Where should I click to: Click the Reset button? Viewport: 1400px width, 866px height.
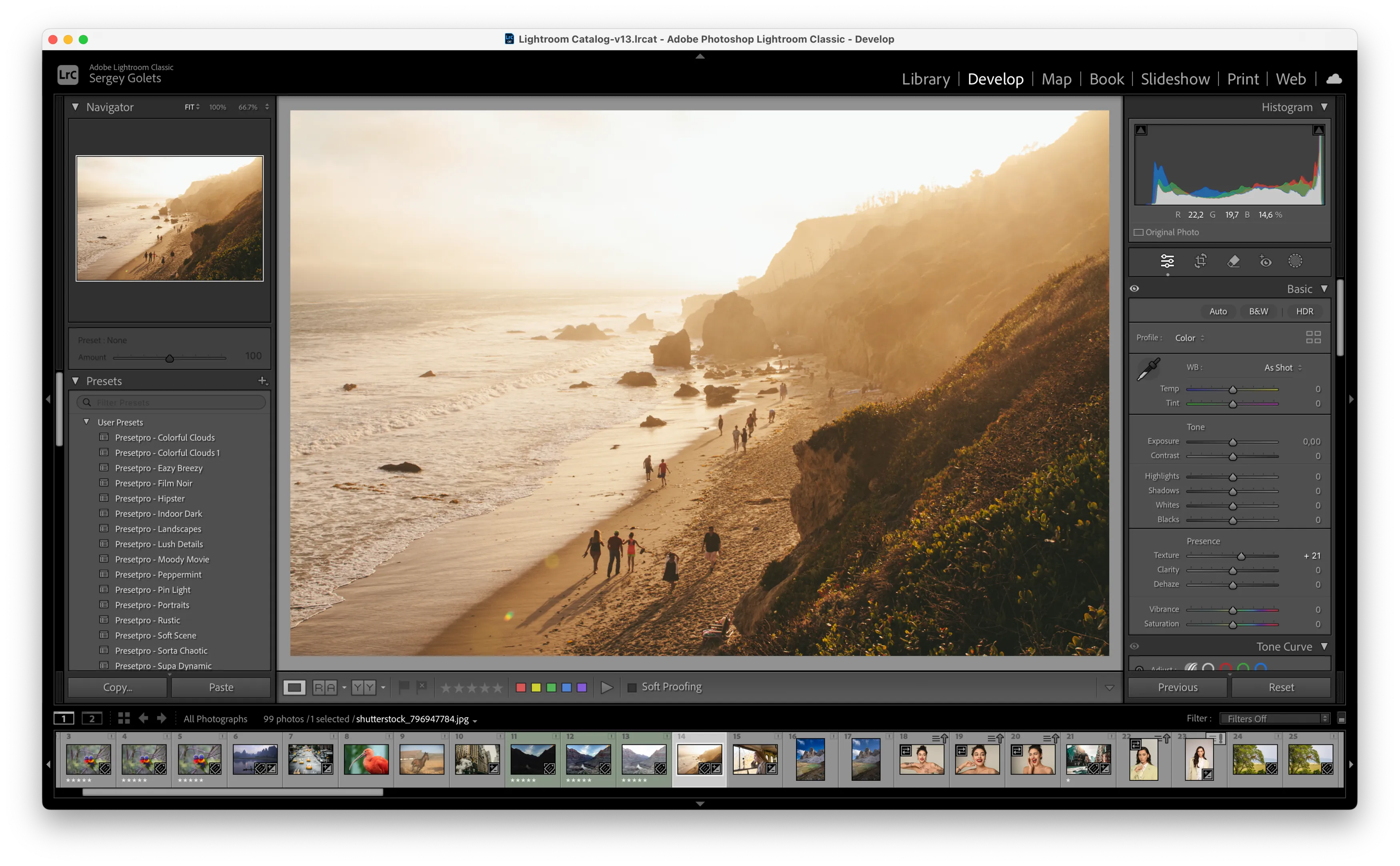click(x=1280, y=687)
